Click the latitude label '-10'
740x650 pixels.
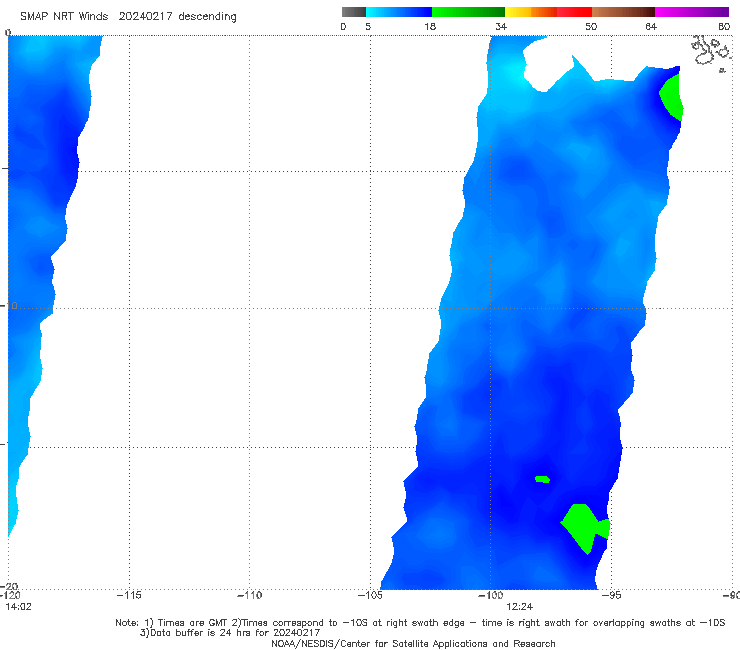pos(9,306)
